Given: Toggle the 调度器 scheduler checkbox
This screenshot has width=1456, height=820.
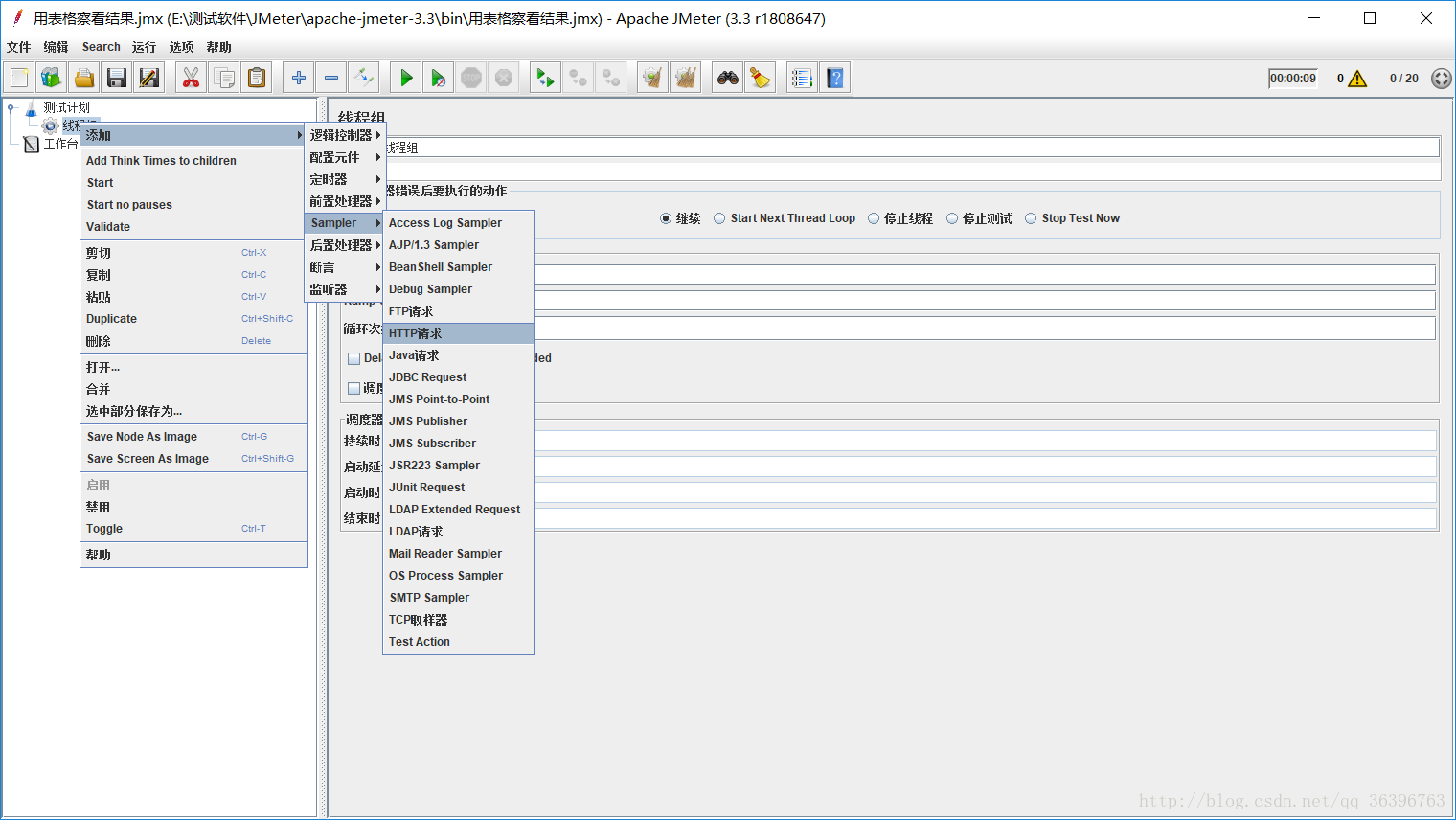Looking at the screenshot, I should point(353,388).
